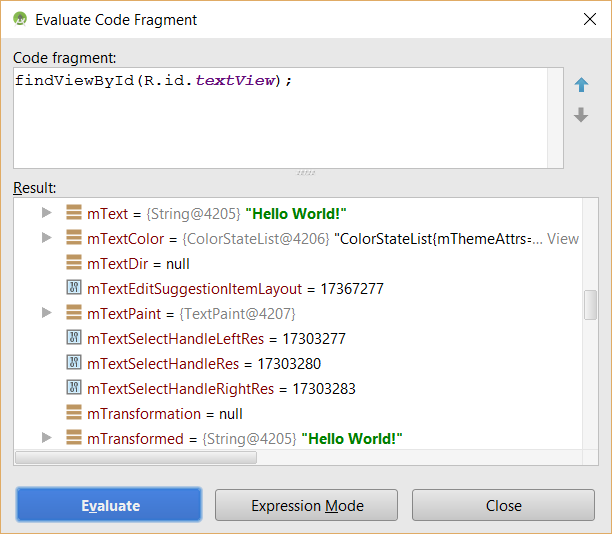This screenshot has width=612, height=534.
Task: Expand the mTextPaint tree node
Action: 47,313
